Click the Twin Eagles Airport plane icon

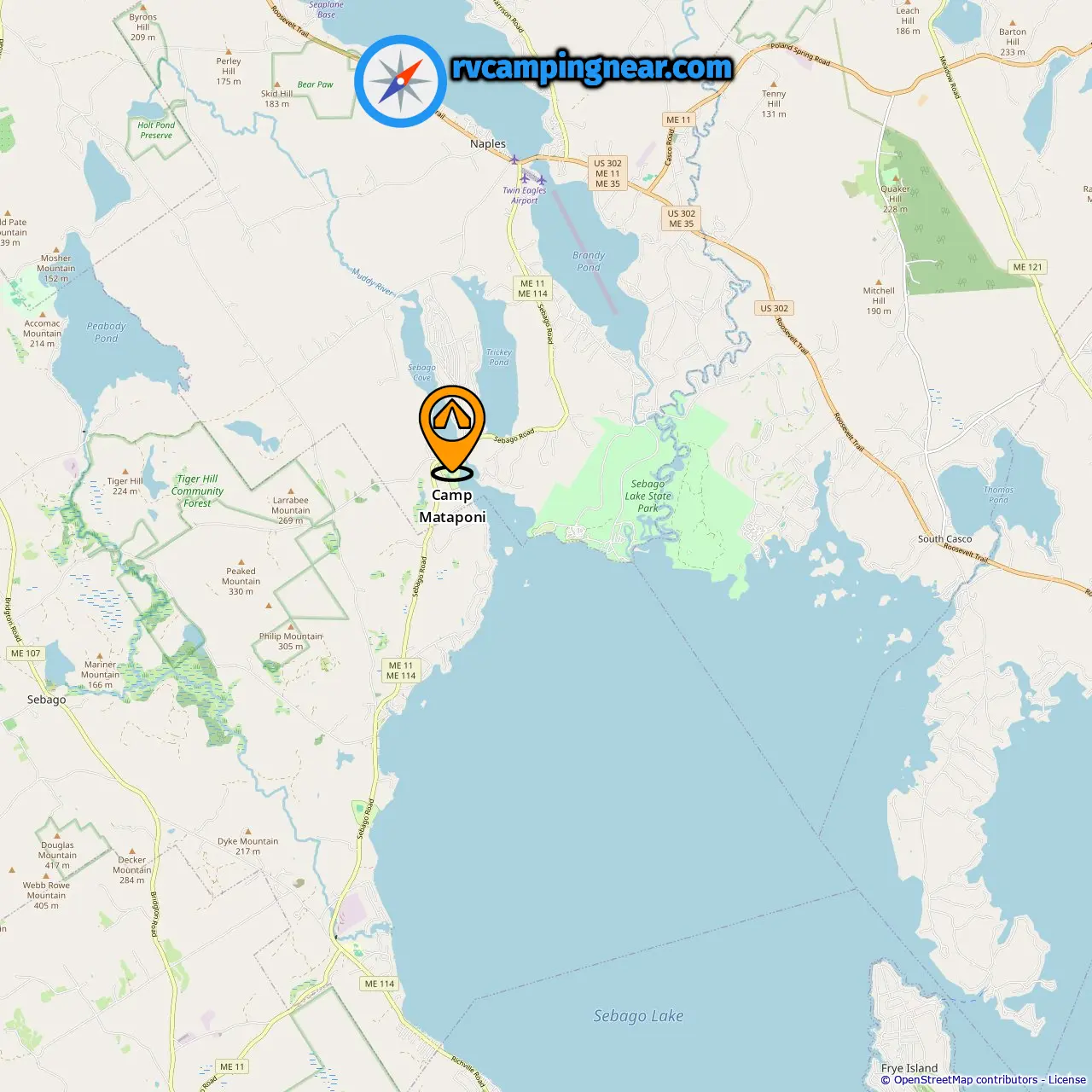[525, 177]
